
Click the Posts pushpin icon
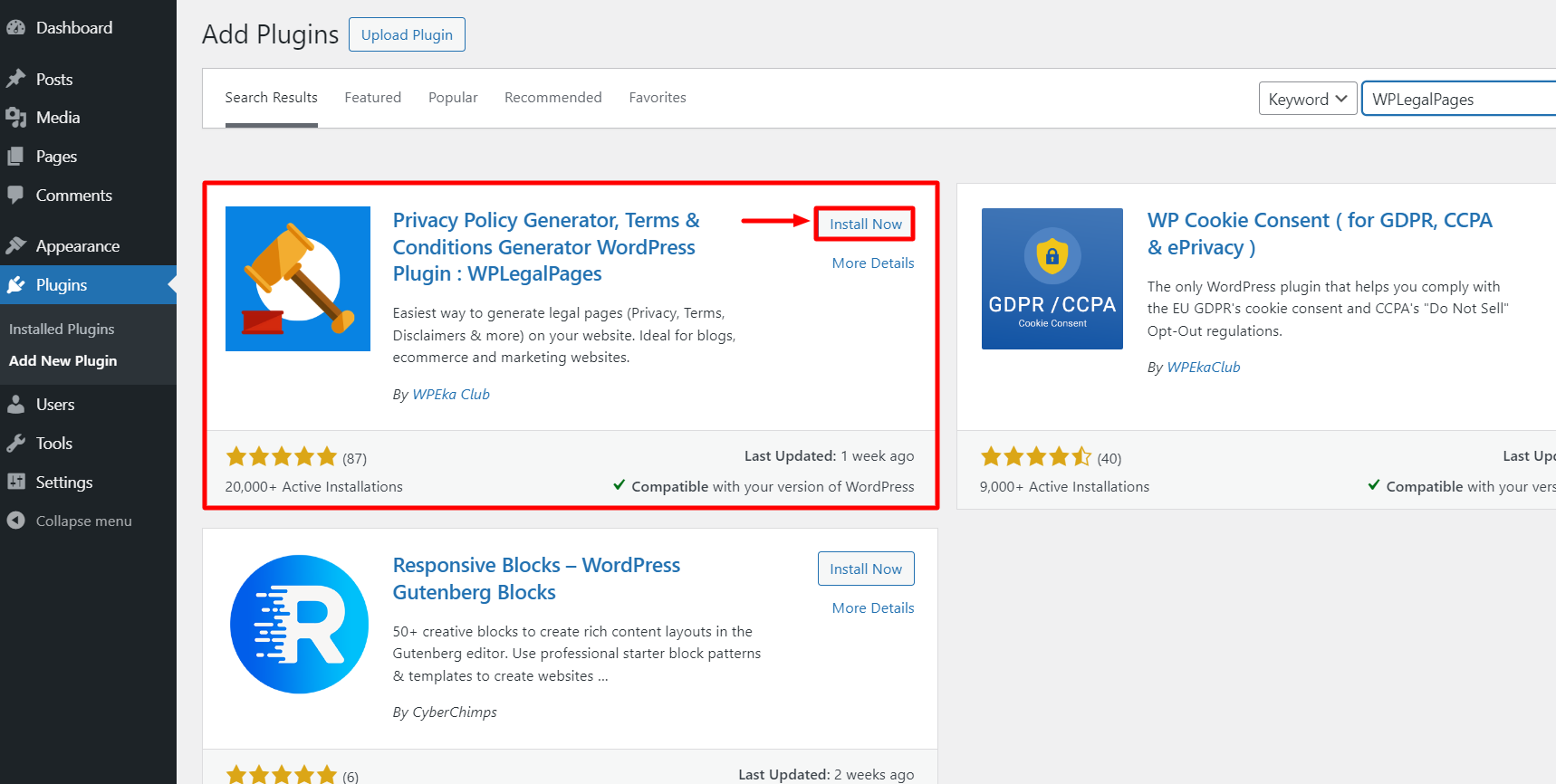pos(15,79)
